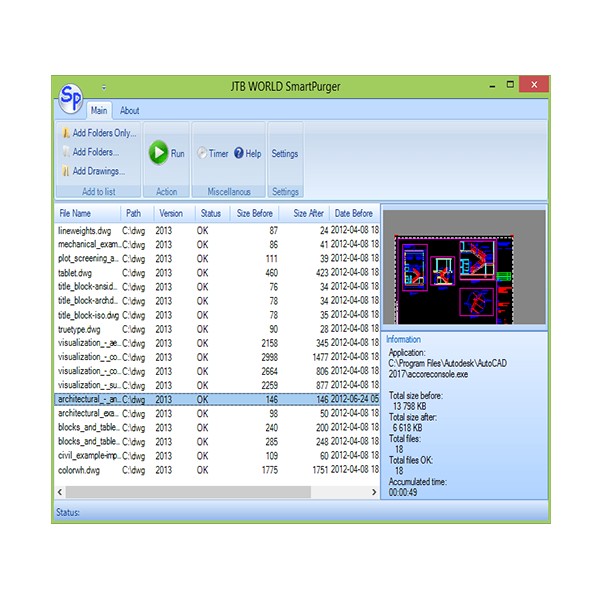Select architectural_exa file row

(217, 413)
